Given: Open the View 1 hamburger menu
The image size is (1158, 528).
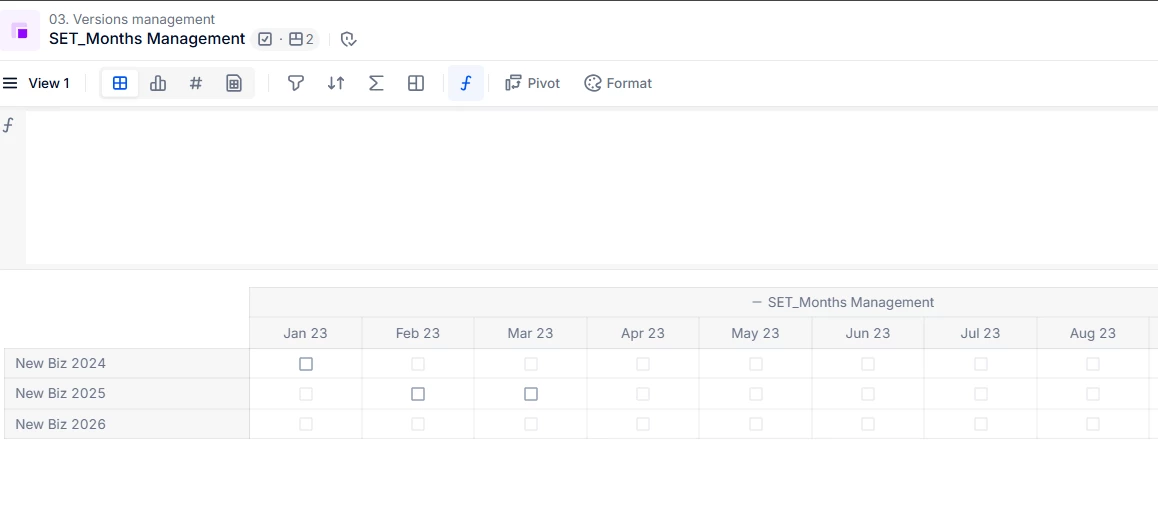Looking at the screenshot, I should coord(10,83).
